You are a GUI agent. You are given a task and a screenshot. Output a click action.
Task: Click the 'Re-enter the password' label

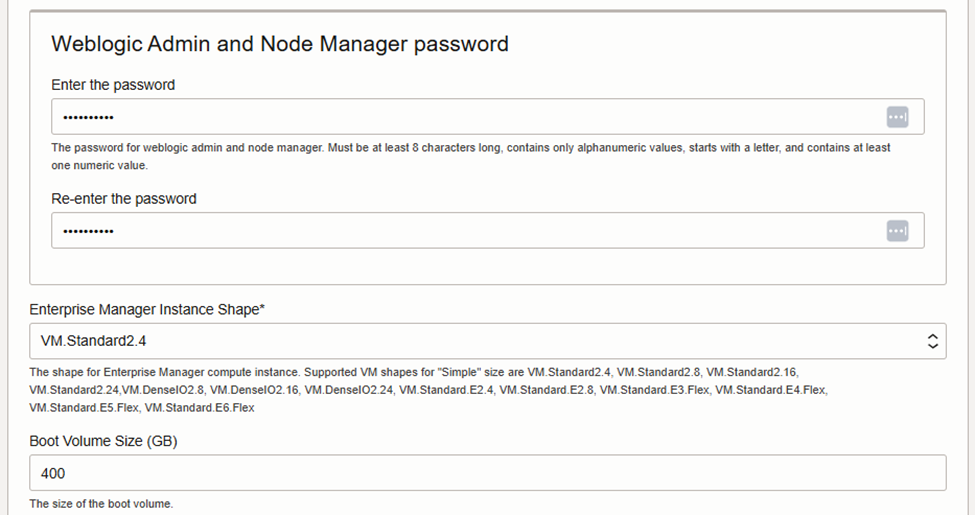(x=124, y=199)
